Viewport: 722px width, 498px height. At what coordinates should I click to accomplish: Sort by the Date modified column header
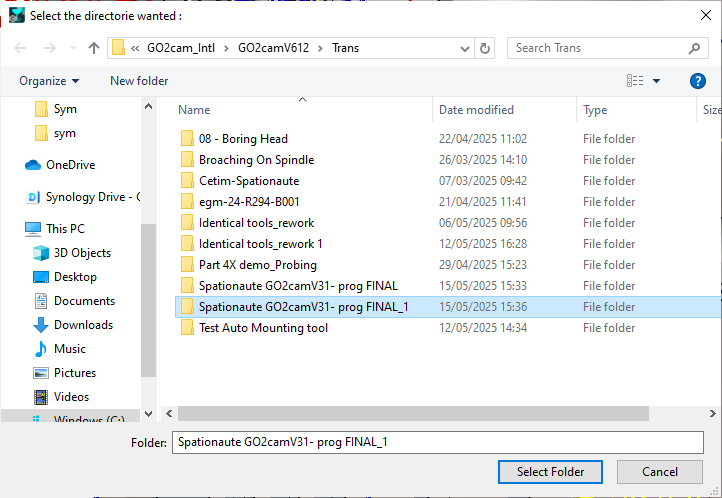pyautogui.click(x=476, y=110)
